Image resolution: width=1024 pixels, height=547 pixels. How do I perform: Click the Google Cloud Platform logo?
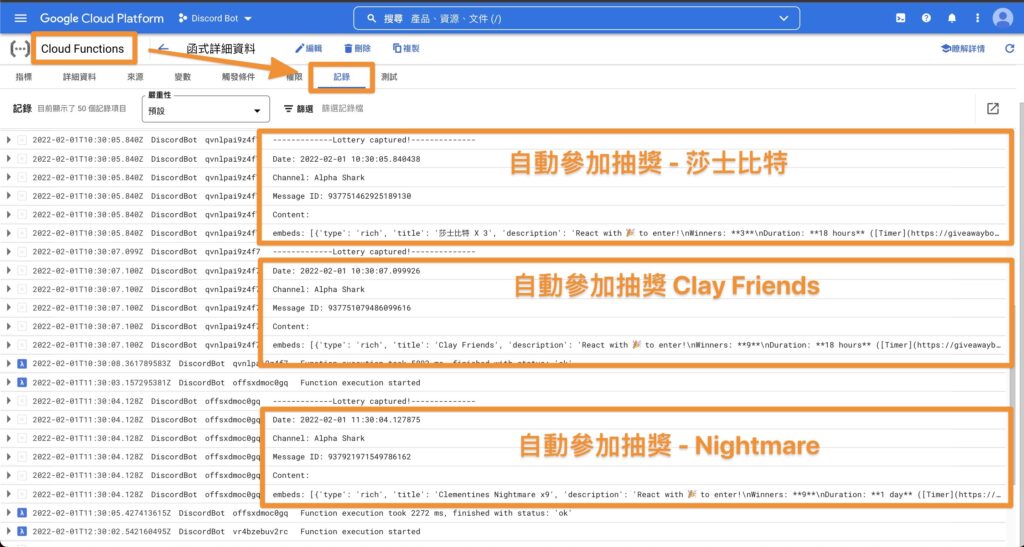(102, 18)
